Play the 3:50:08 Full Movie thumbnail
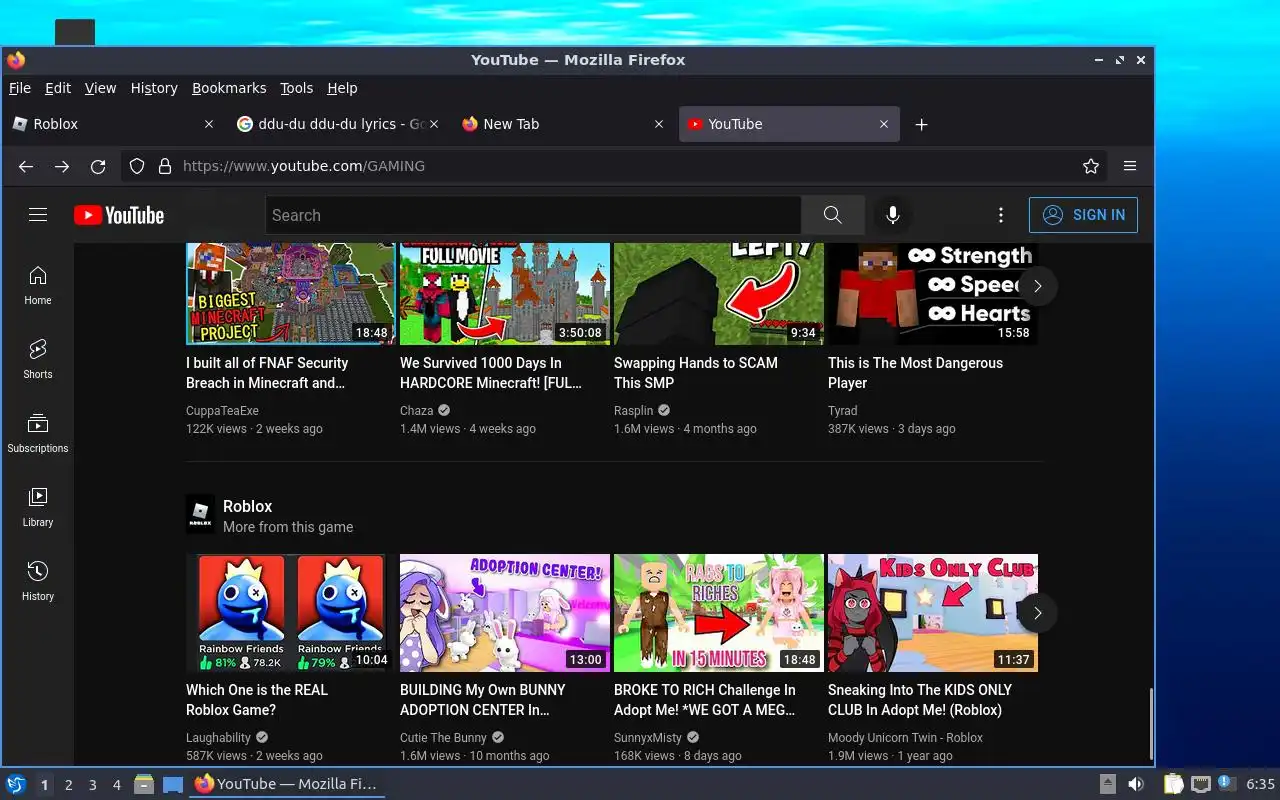 (x=505, y=294)
